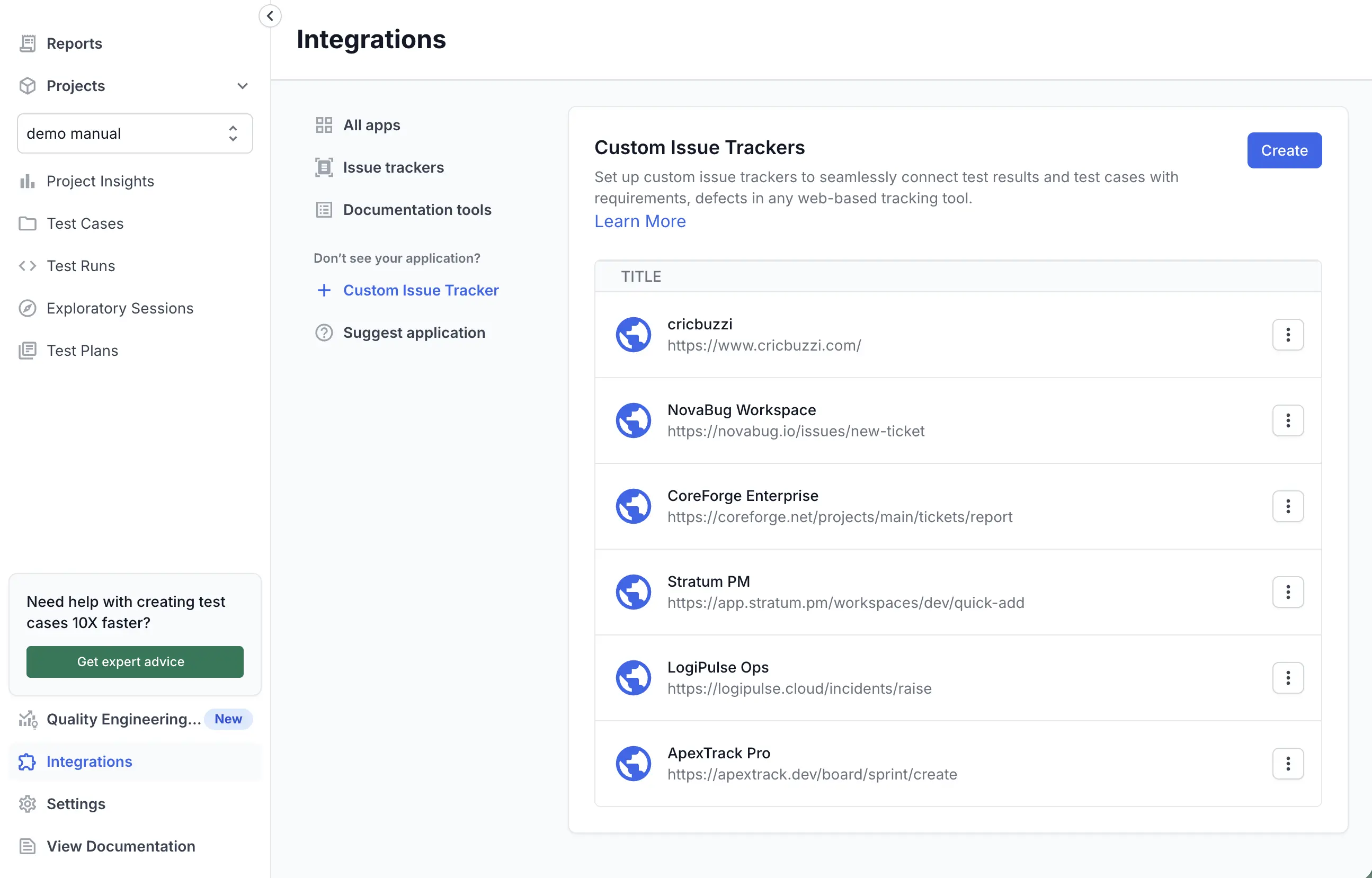Viewport: 1372px width, 878px height.
Task: Click Get expert advice button
Action: point(135,661)
